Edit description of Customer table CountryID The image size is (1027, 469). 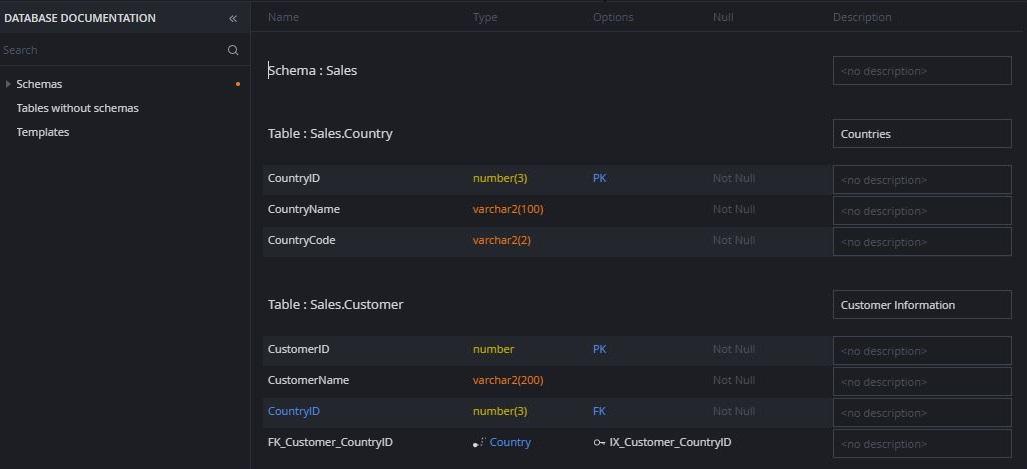(922, 413)
